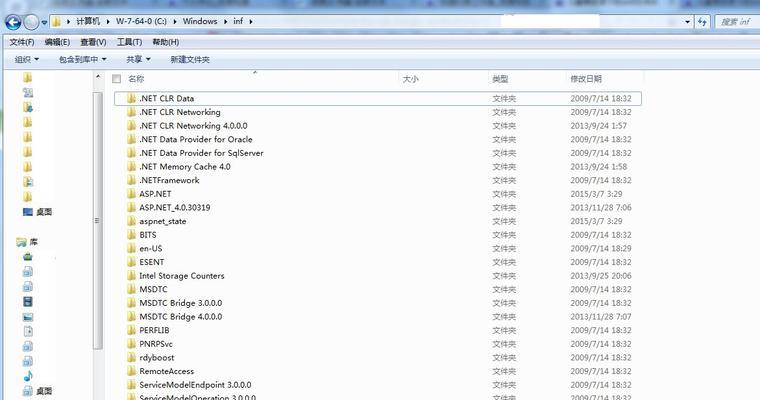The width and height of the screenshot is (760, 400).
Task: Click the ServiceModelEndpoint 3.0.0.0 folder name
Action: click(195, 384)
